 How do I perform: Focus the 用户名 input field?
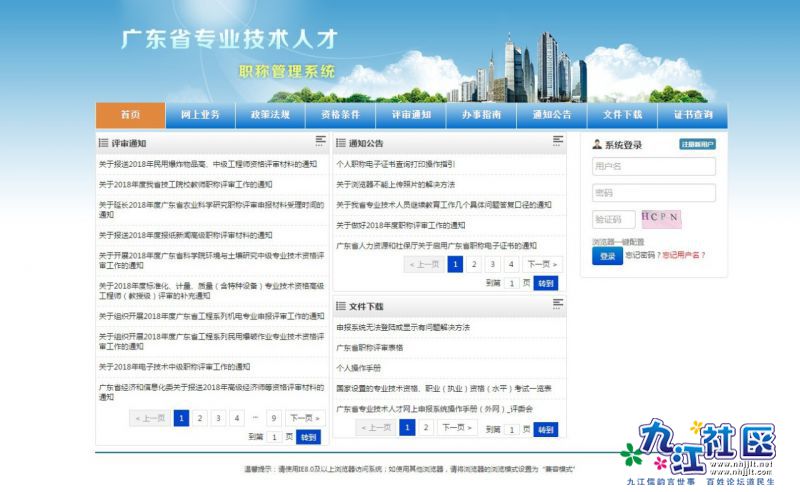[x=653, y=166]
